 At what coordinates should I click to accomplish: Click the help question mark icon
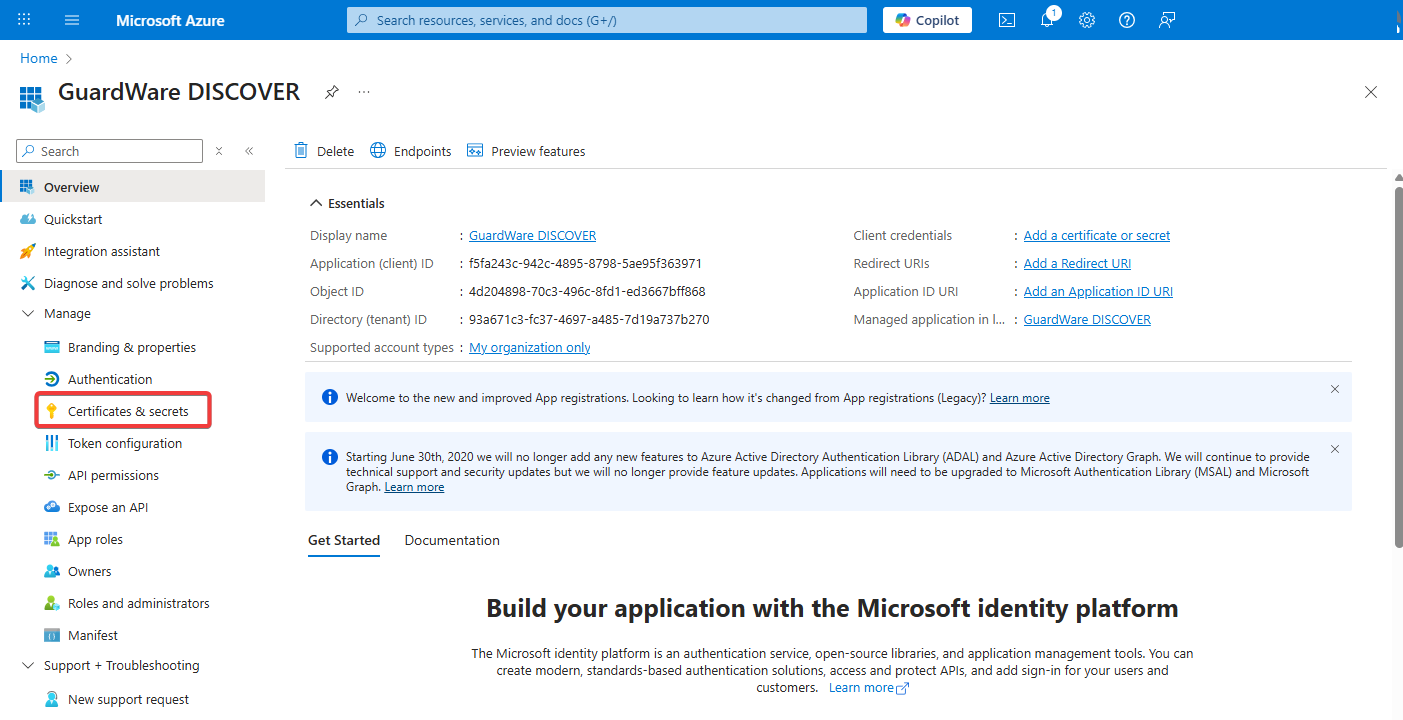pyautogui.click(x=1127, y=20)
